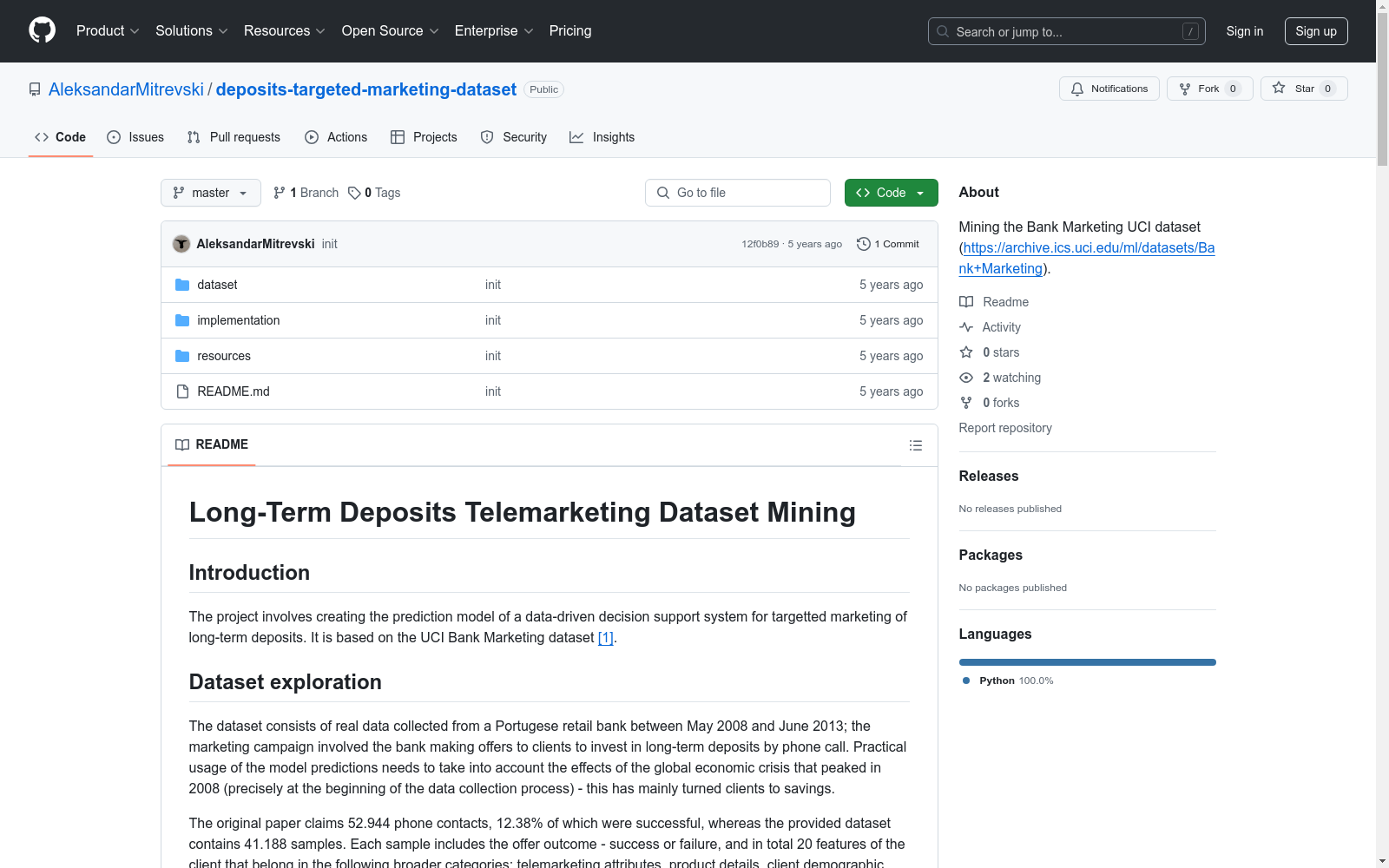Image resolution: width=1389 pixels, height=868 pixels.
Task: Open the implementation folder name
Action: coord(239,320)
